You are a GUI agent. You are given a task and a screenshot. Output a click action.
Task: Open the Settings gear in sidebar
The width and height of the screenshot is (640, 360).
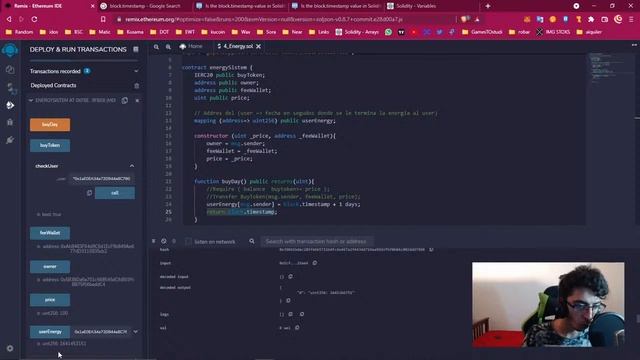[10, 348]
